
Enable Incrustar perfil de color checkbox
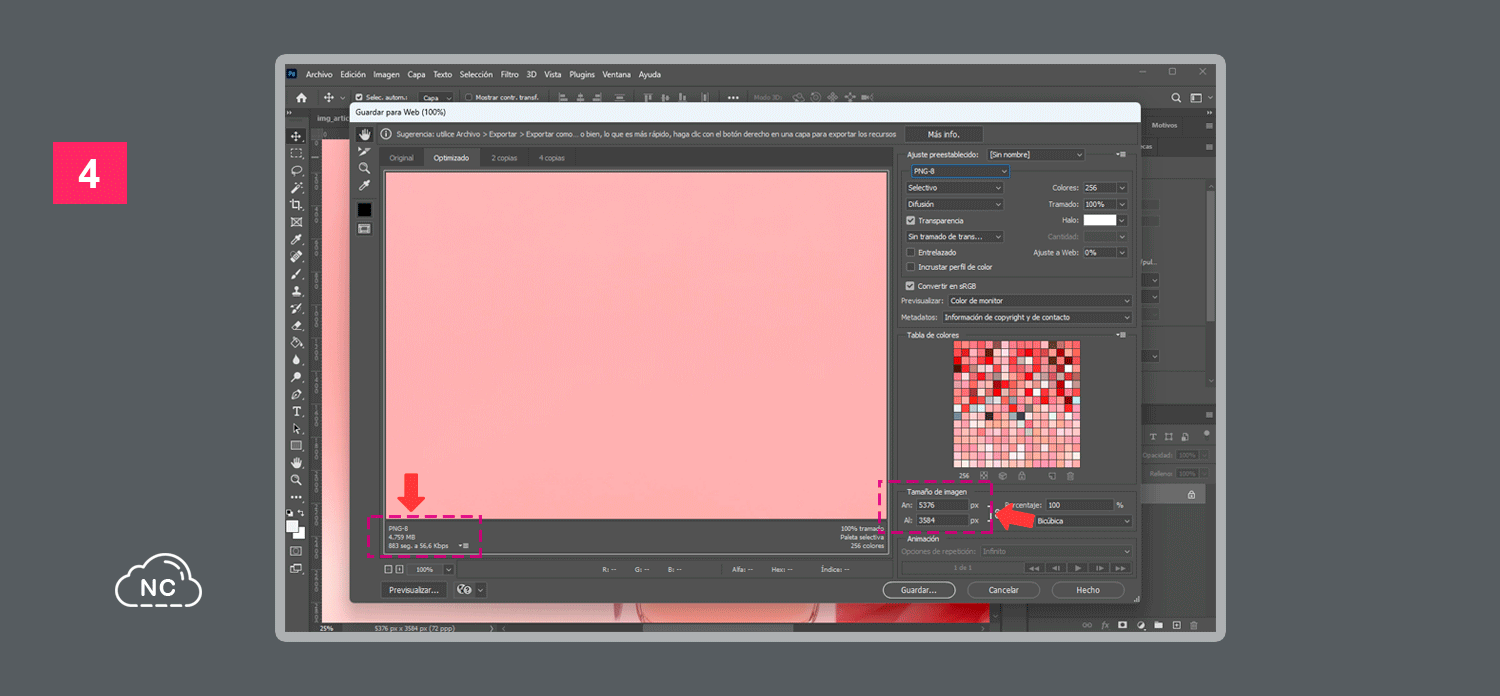(910, 267)
